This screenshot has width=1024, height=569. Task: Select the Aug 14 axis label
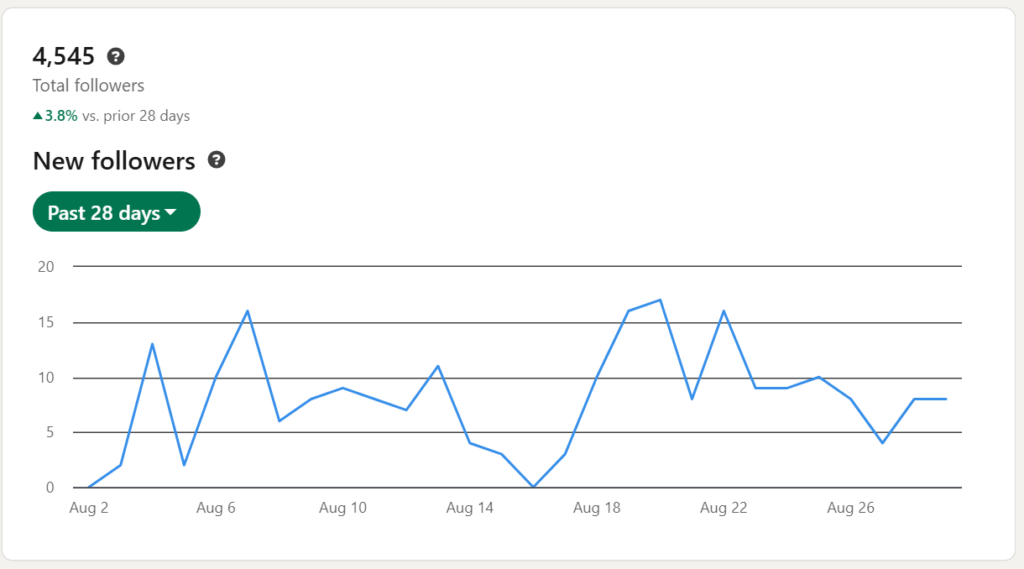pos(470,508)
